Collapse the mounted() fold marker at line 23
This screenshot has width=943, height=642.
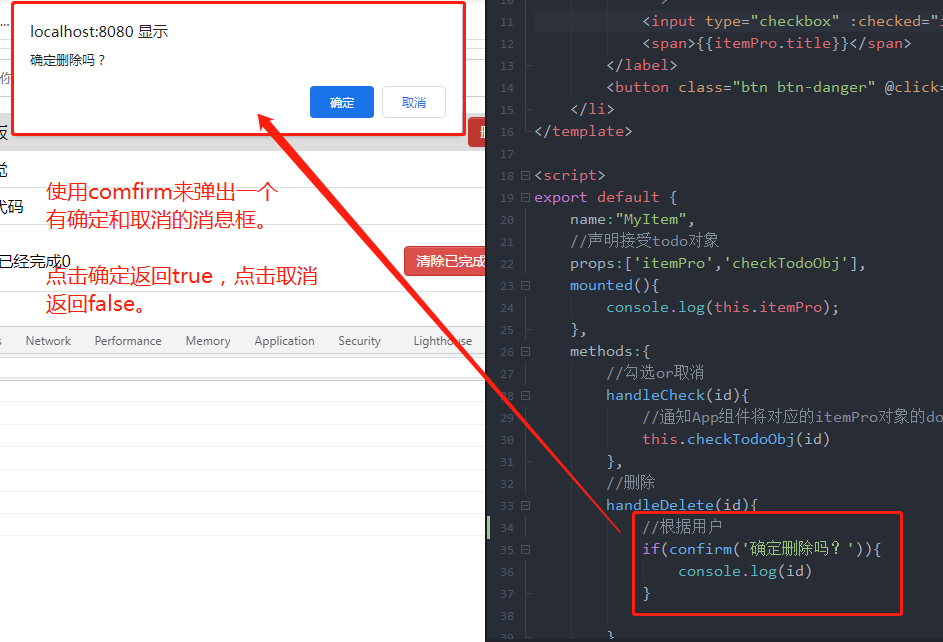[x=525, y=286]
